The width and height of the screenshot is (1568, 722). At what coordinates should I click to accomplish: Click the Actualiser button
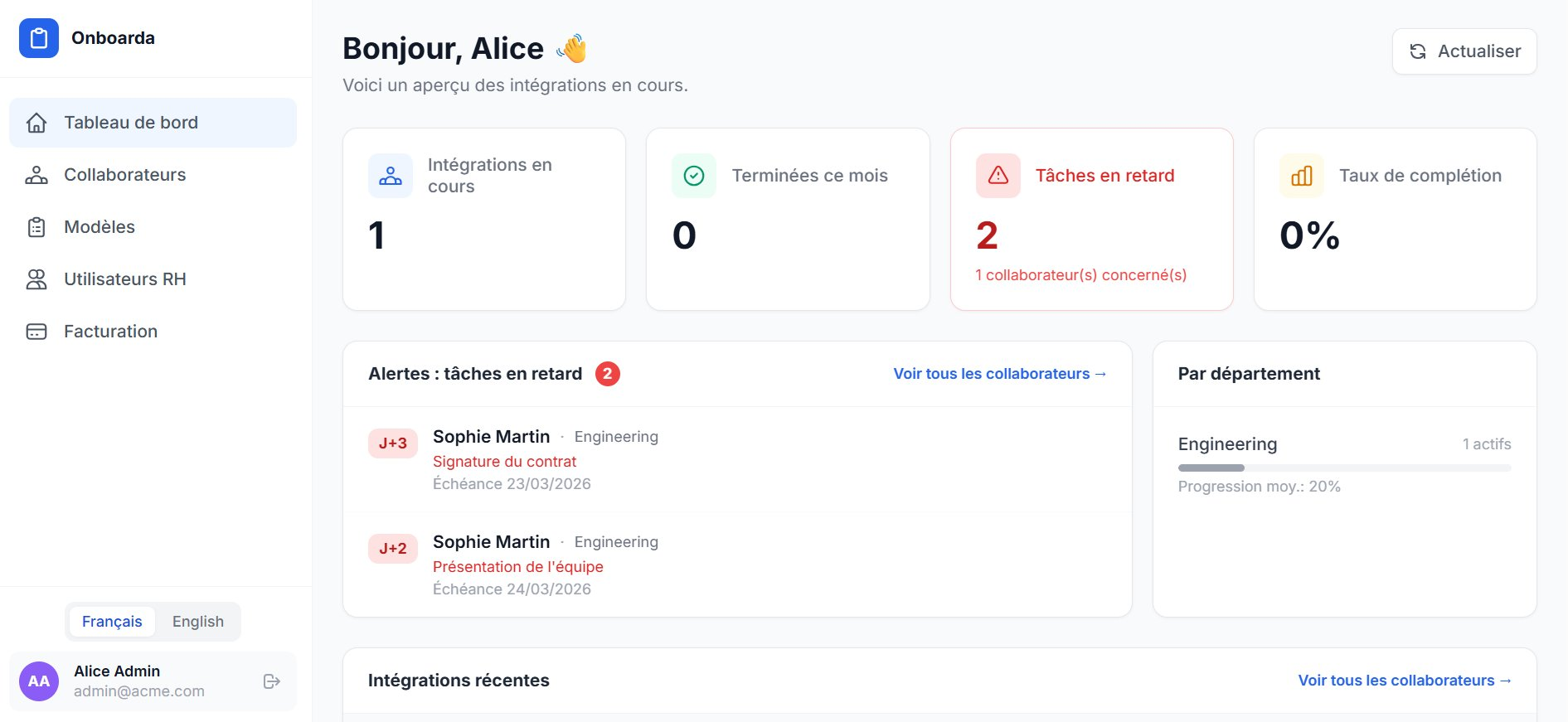pyautogui.click(x=1464, y=51)
